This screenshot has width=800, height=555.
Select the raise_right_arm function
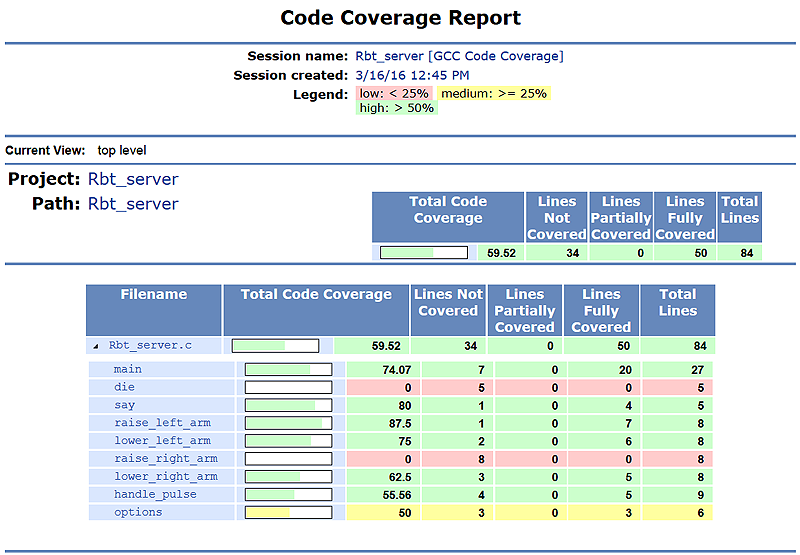165,459
